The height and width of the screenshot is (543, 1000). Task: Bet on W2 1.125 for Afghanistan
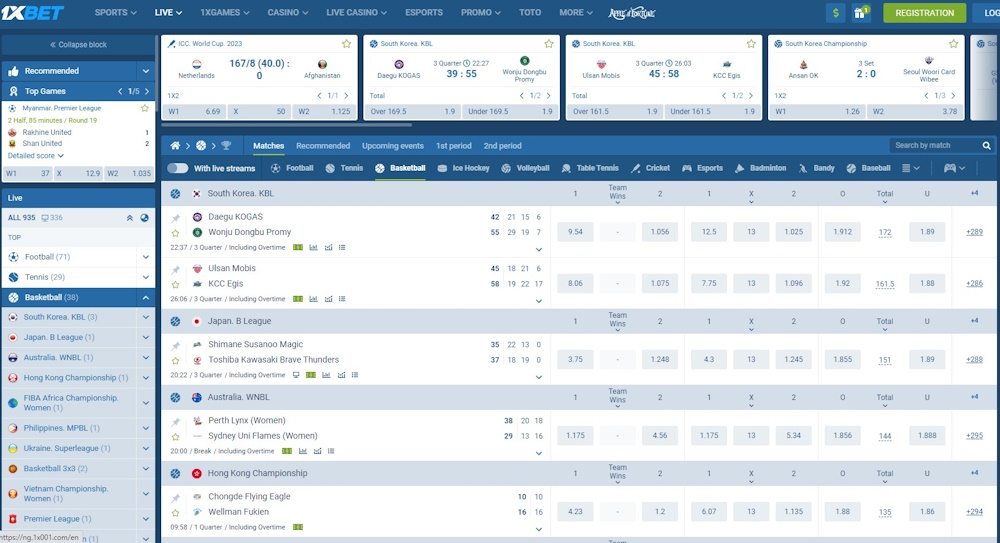point(324,112)
